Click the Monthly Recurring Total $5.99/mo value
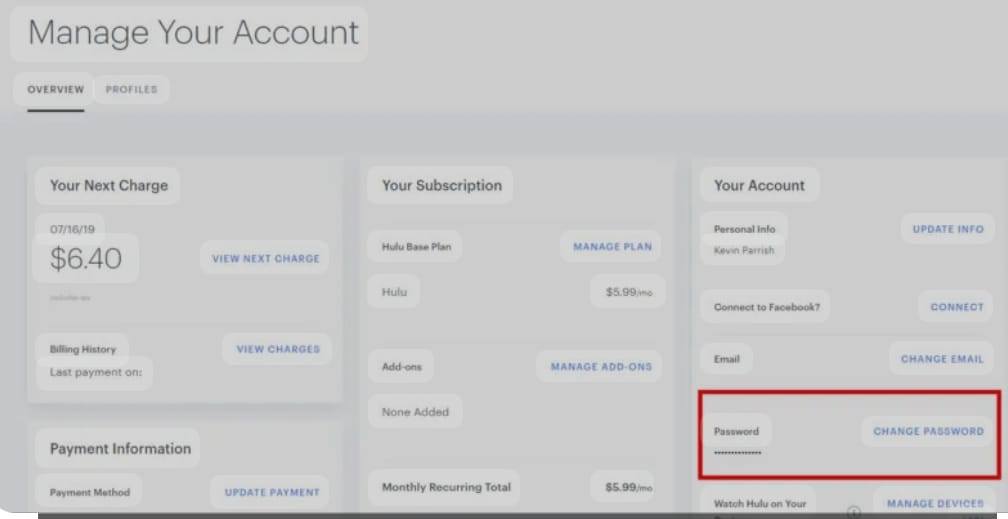The height and width of the screenshot is (519, 1008). [x=629, y=487]
